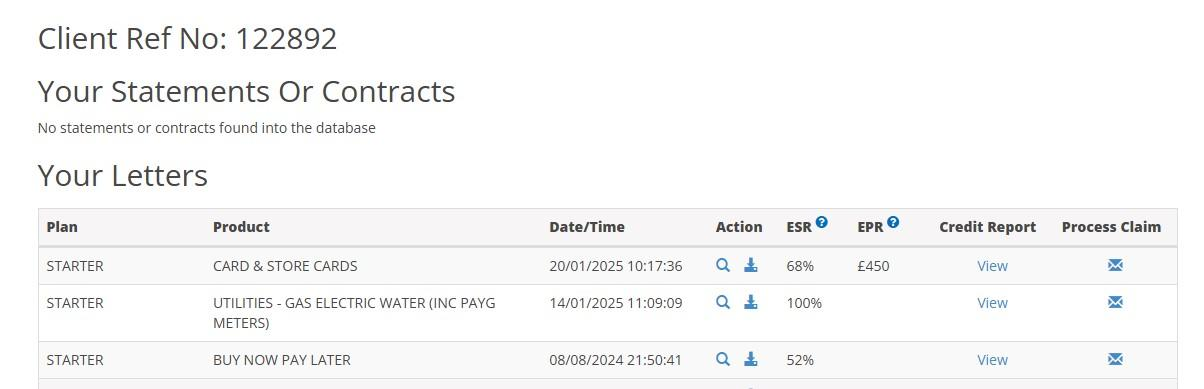The width and height of the screenshot is (1204, 389).
Task: Select the Process Claim column header
Action: pos(1111,227)
